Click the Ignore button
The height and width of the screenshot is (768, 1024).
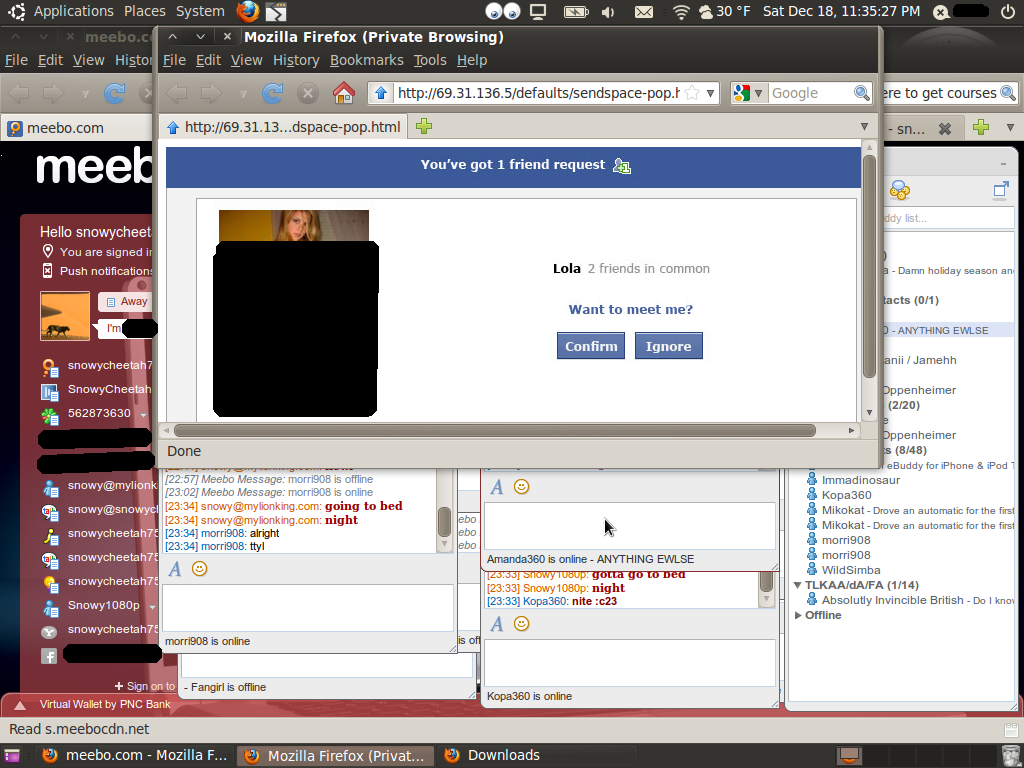click(668, 346)
